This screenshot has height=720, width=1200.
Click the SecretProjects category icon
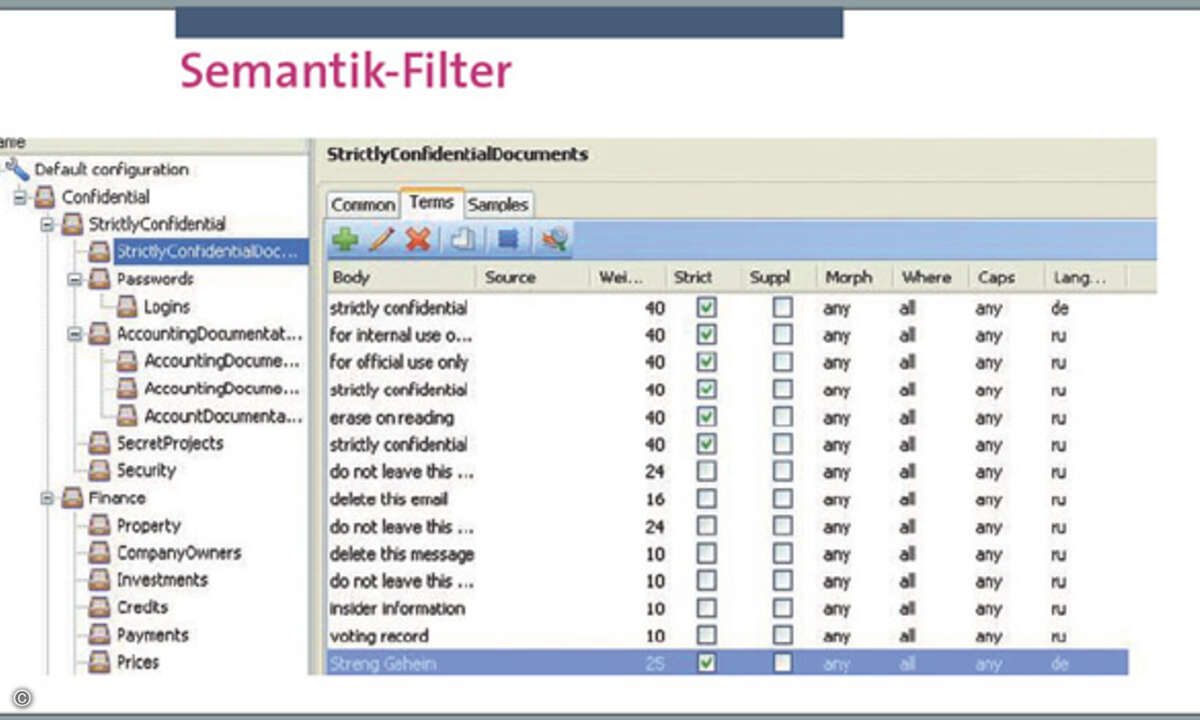pyautogui.click(x=100, y=443)
